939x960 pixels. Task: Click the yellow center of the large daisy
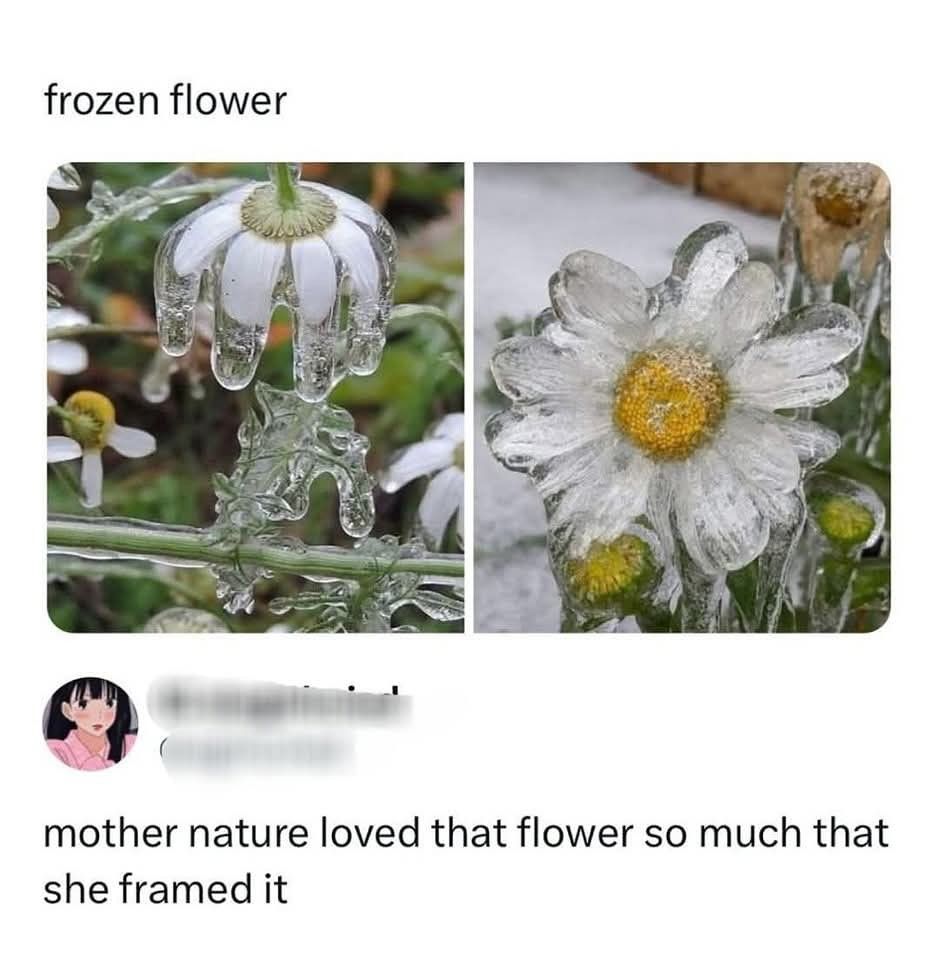(669, 403)
